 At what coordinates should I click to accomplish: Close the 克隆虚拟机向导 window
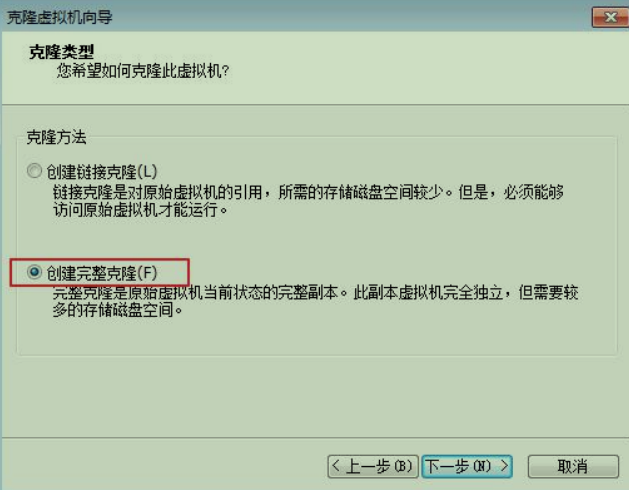click(x=610, y=17)
